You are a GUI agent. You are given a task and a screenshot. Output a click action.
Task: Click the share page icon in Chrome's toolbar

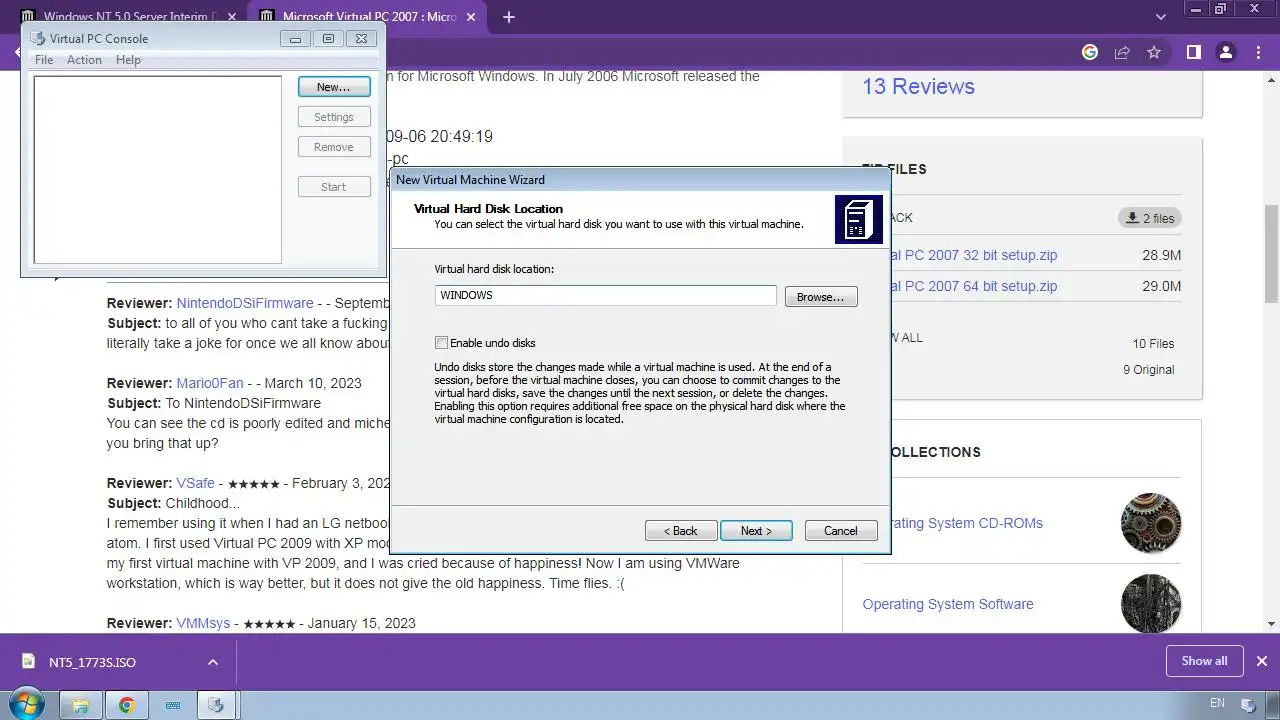[1122, 52]
